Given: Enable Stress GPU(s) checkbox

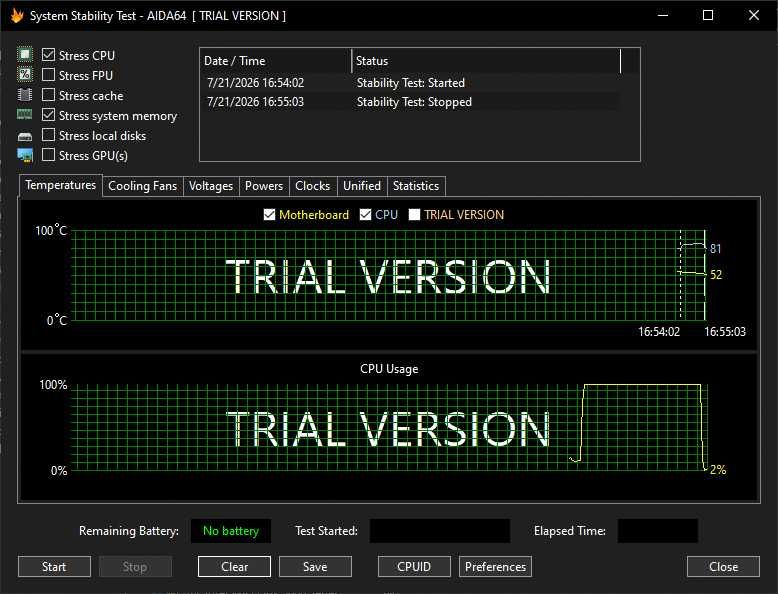Looking at the screenshot, I should pos(48,155).
